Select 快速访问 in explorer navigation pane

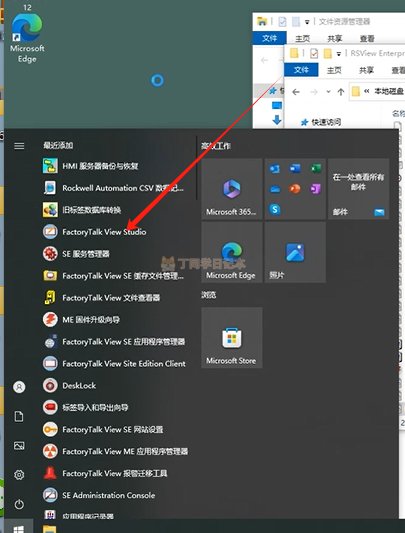(x=326, y=122)
